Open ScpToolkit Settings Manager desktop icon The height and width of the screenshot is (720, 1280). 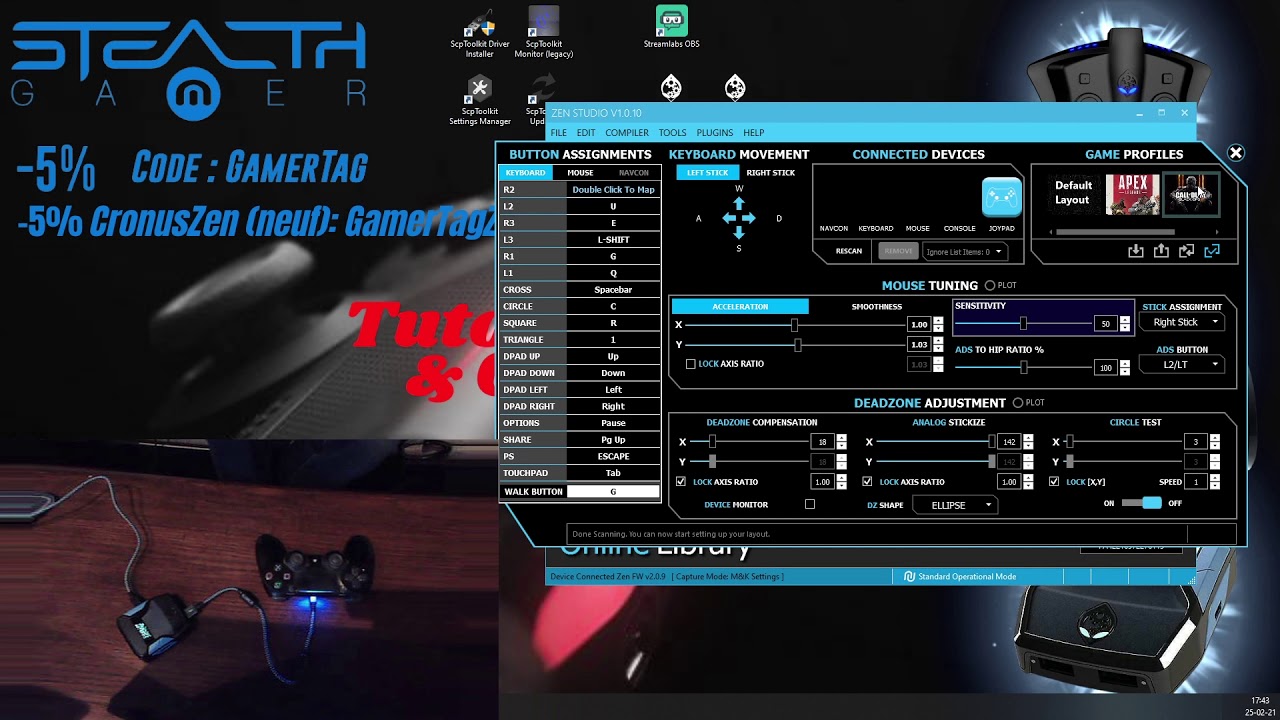[480, 101]
